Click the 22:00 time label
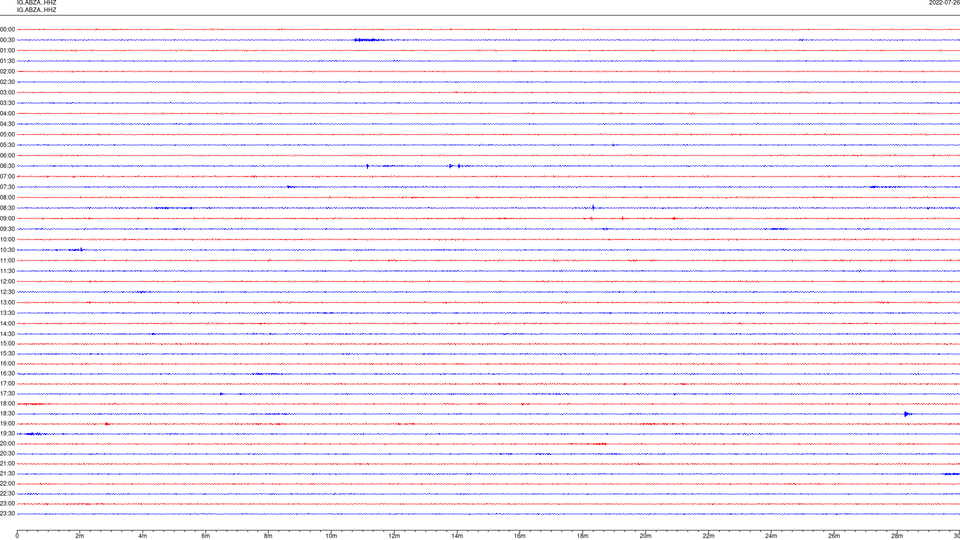960x540 pixels. tap(7, 484)
